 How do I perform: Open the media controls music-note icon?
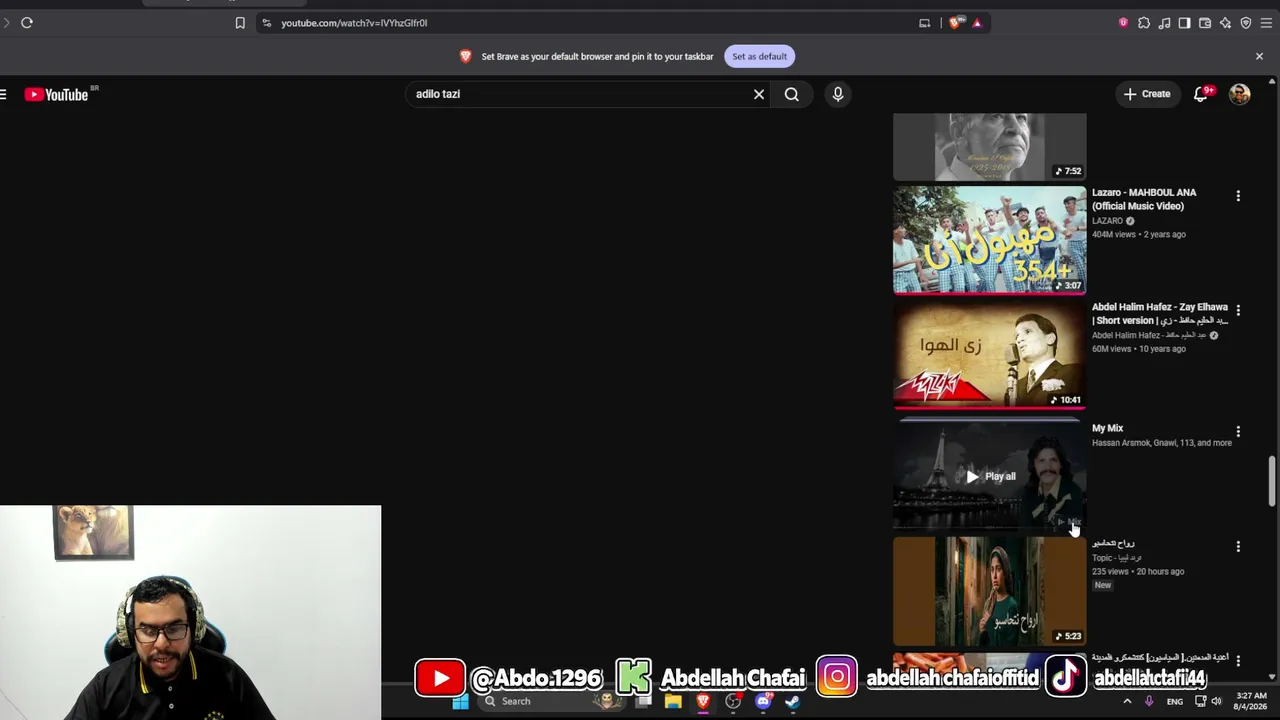click(1164, 23)
